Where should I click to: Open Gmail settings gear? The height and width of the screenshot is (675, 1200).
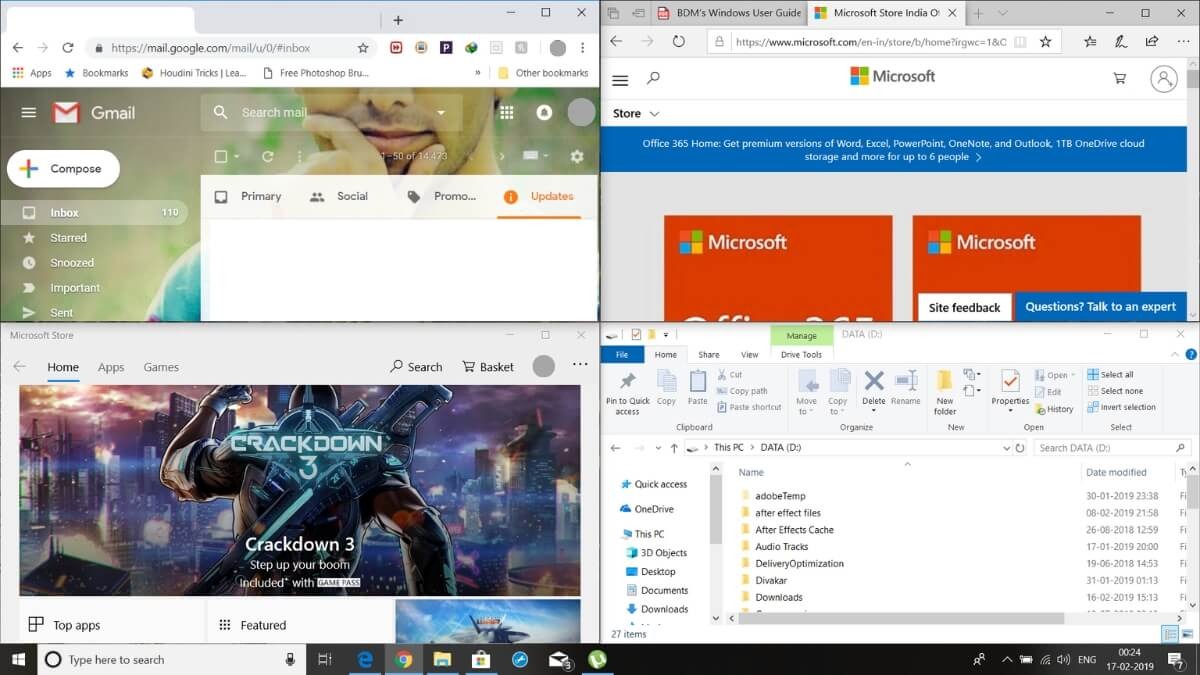(576, 156)
